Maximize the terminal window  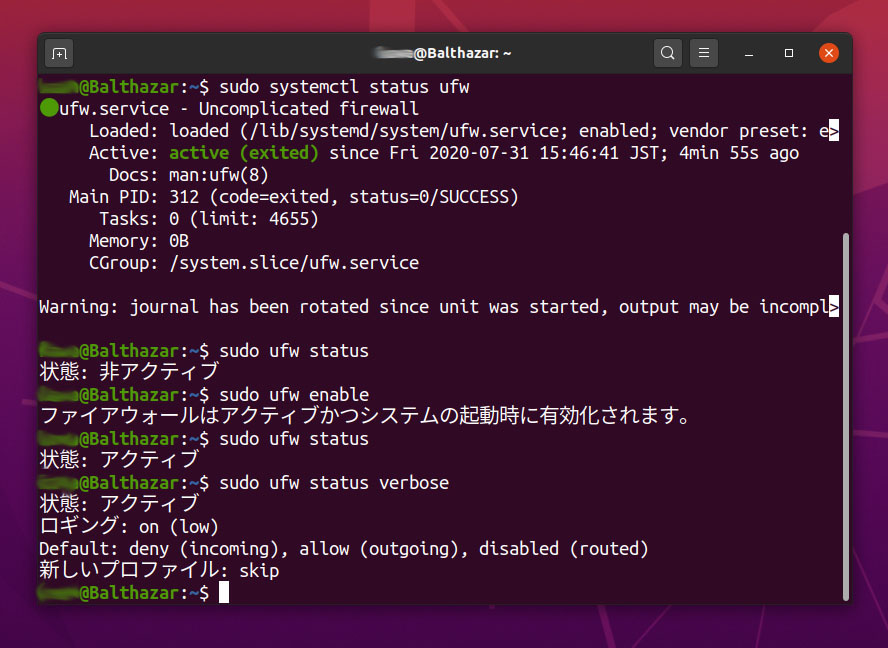(x=789, y=53)
